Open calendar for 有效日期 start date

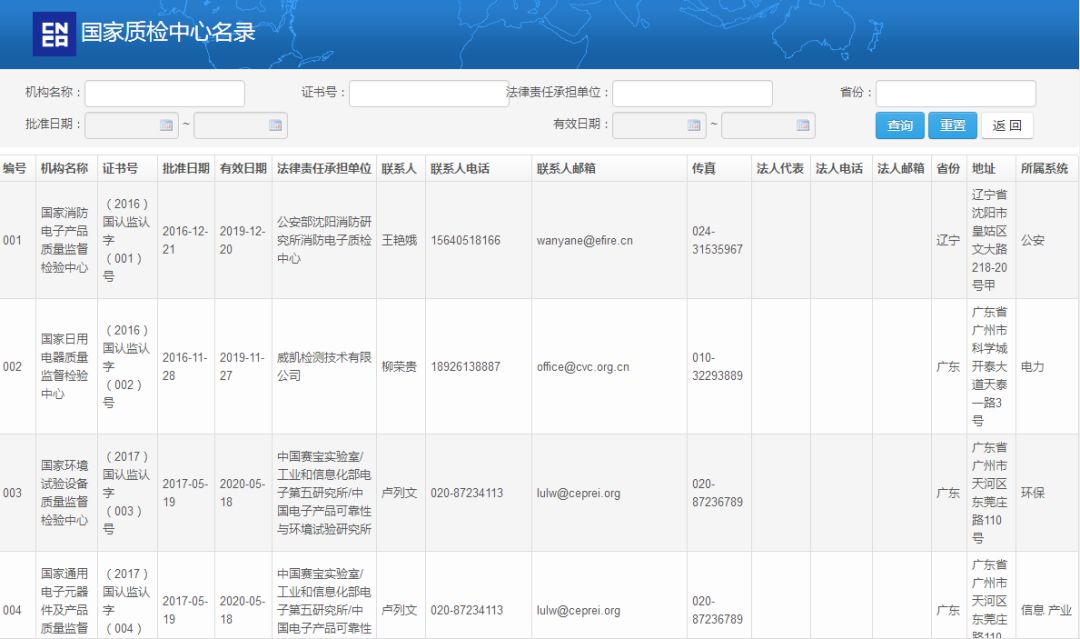tap(694, 125)
